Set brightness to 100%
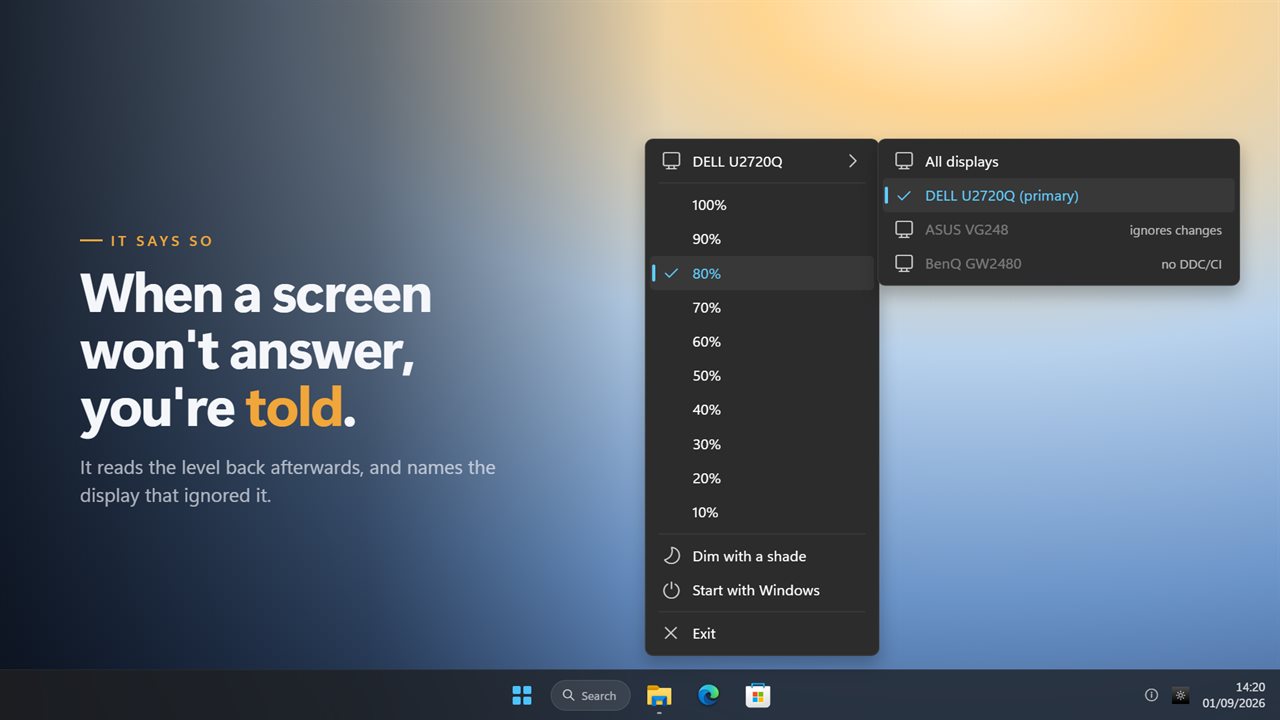The height and width of the screenshot is (720, 1280). [762, 205]
